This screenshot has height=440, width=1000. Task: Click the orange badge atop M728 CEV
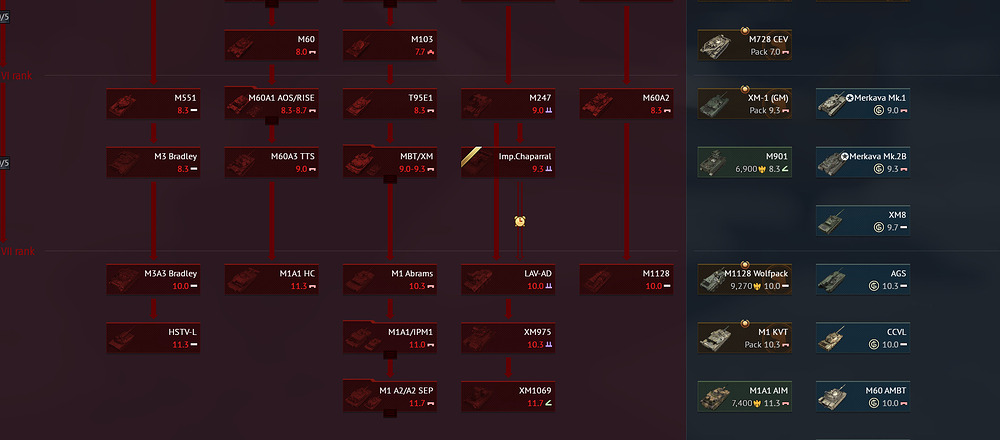[x=744, y=30]
